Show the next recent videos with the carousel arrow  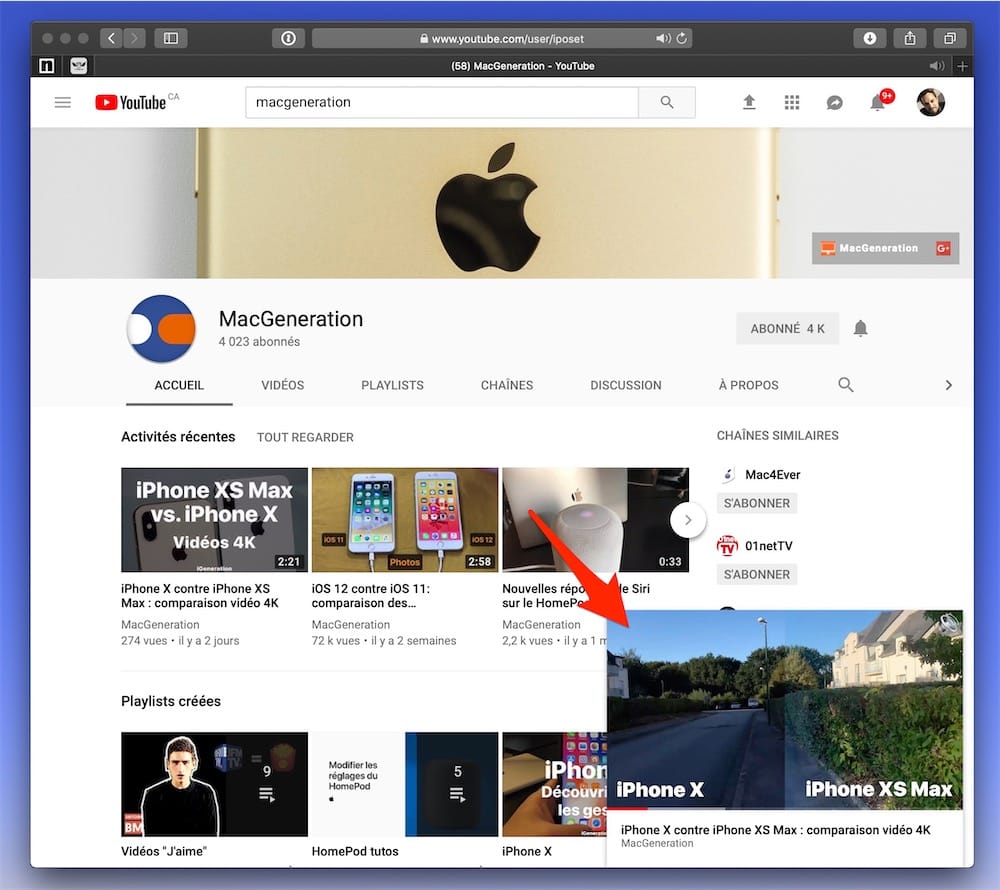point(688,520)
